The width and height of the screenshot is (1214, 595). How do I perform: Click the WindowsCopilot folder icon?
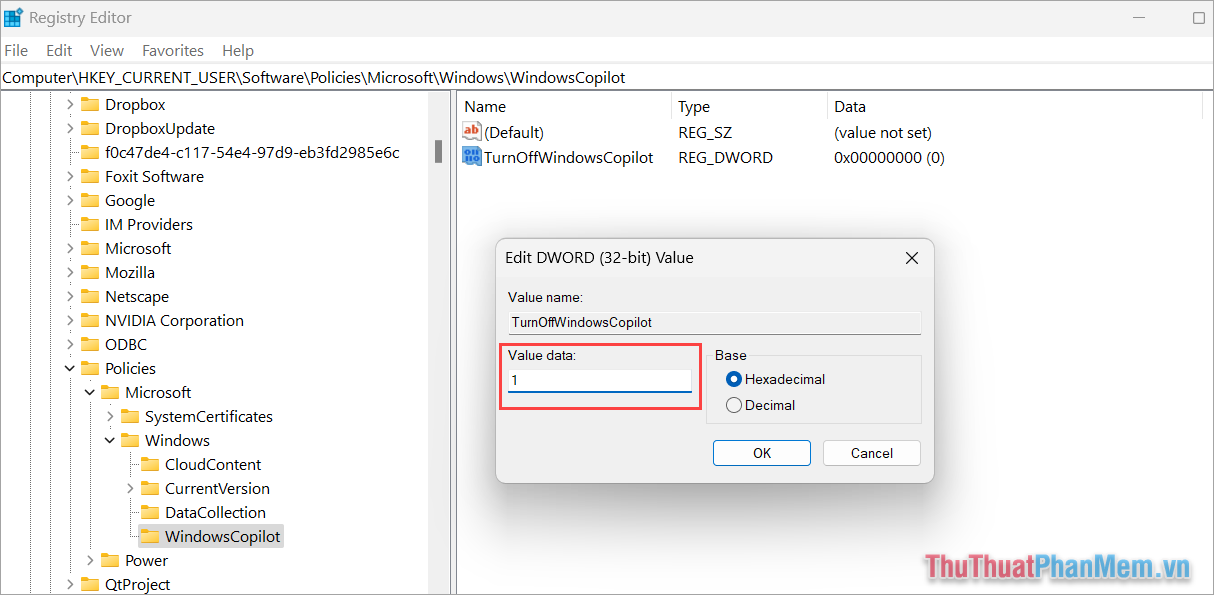pos(149,536)
